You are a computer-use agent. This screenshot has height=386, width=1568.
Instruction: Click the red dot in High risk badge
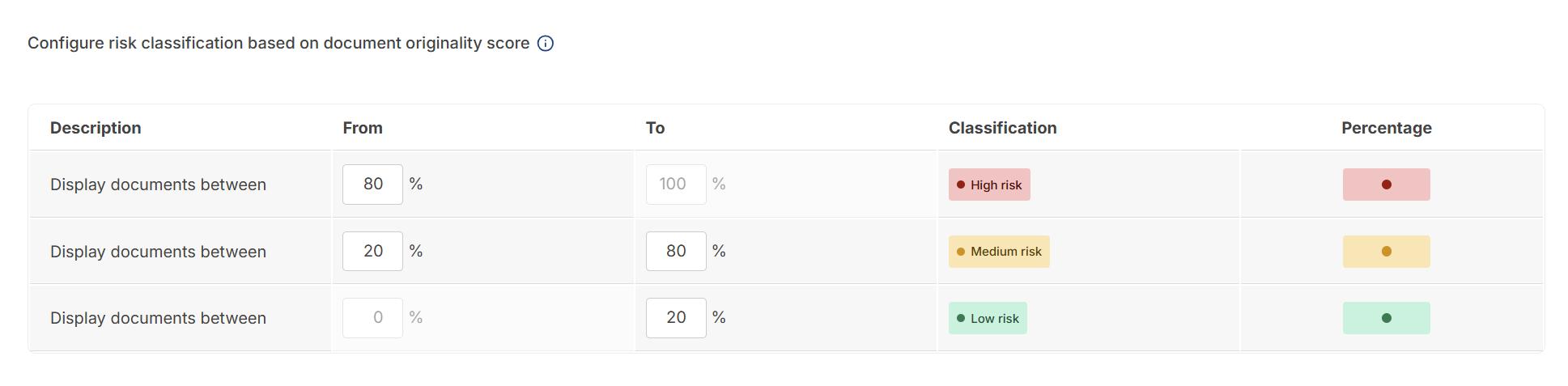click(961, 185)
